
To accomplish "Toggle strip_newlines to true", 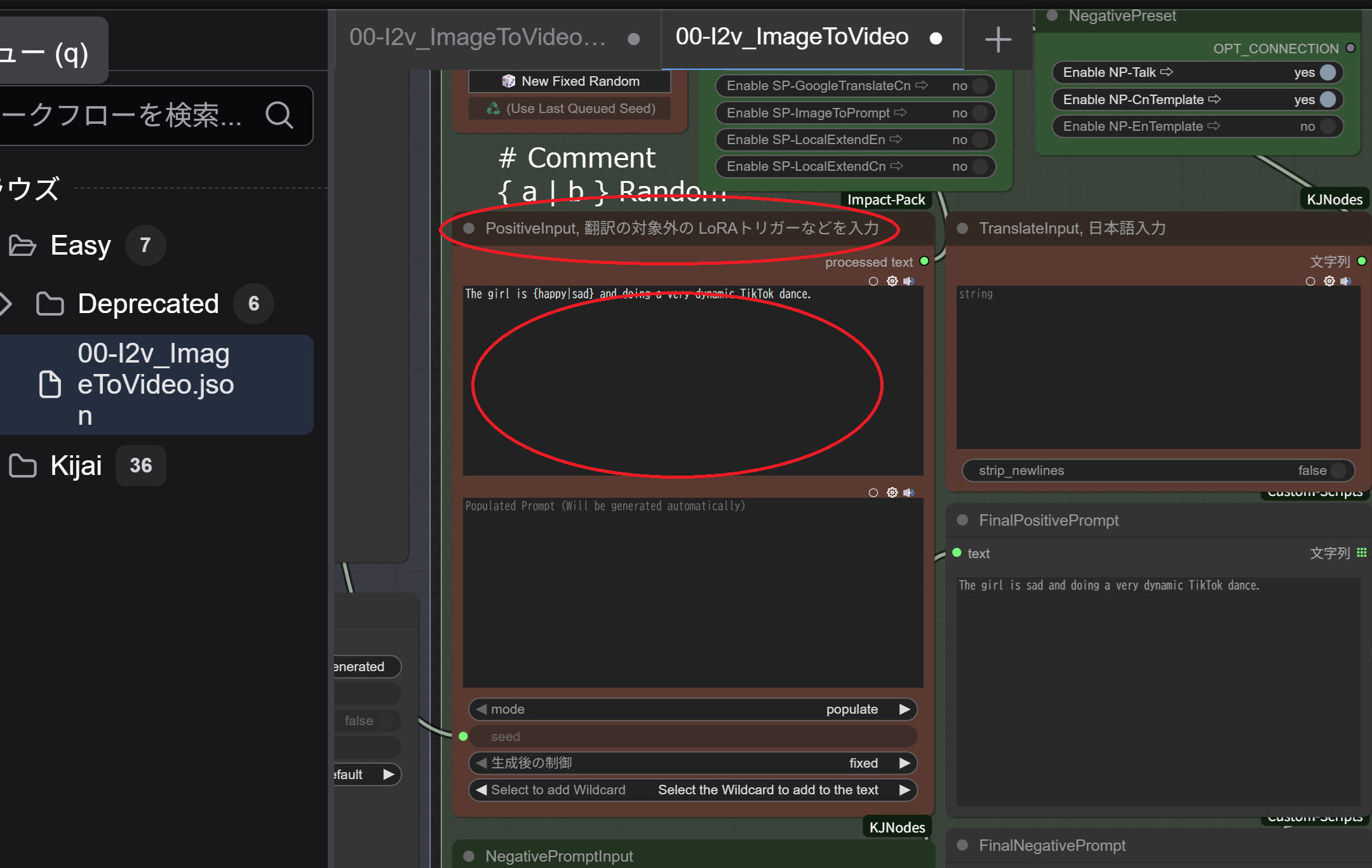I will tap(1337, 471).
